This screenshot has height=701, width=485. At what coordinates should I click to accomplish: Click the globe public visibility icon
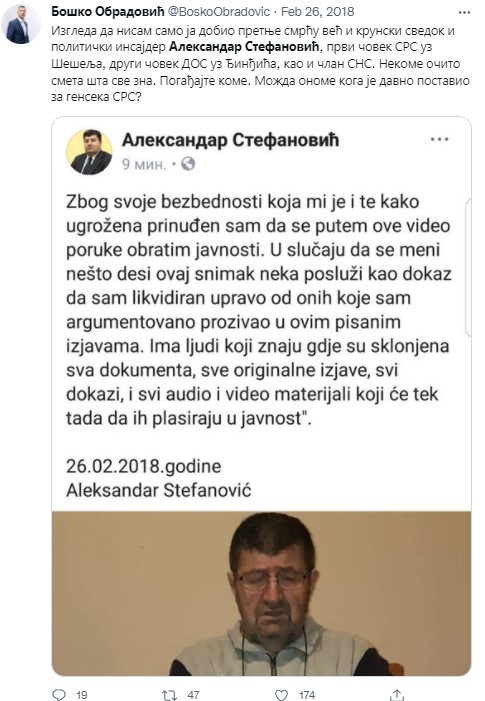coord(188,164)
